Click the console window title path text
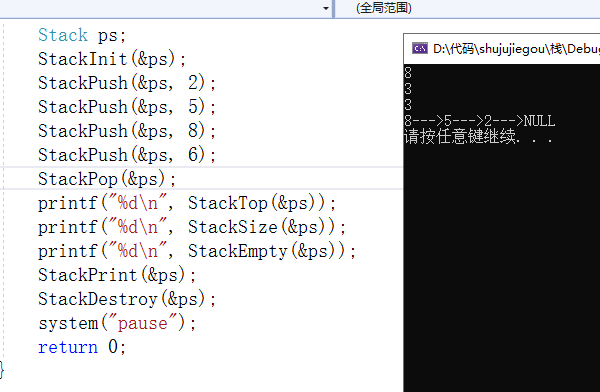Viewport: 600px width, 392px height. [516, 49]
